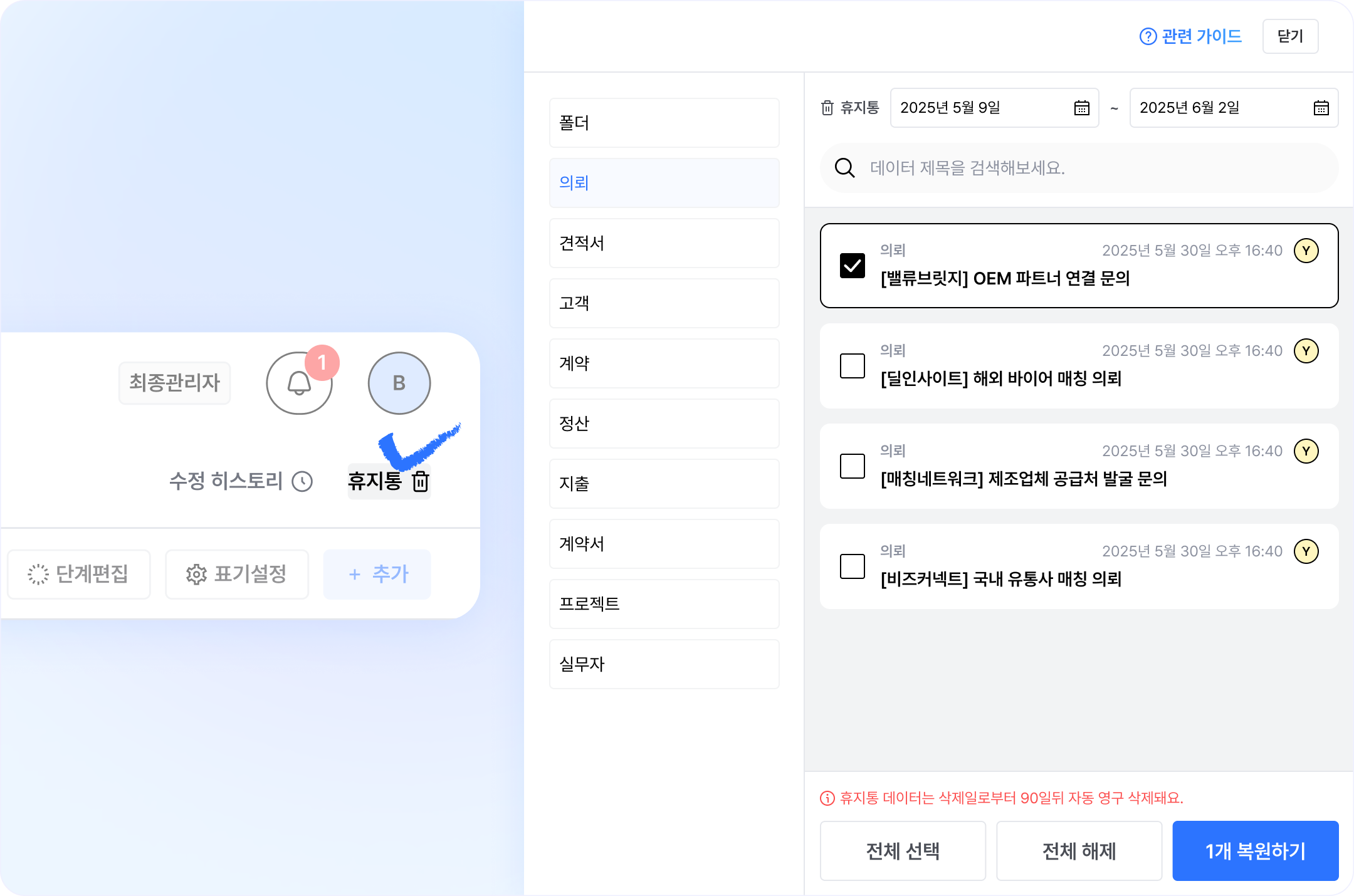The height and width of the screenshot is (896, 1354).
Task: Open 휴지통 trash can icon
Action: point(421,481)
